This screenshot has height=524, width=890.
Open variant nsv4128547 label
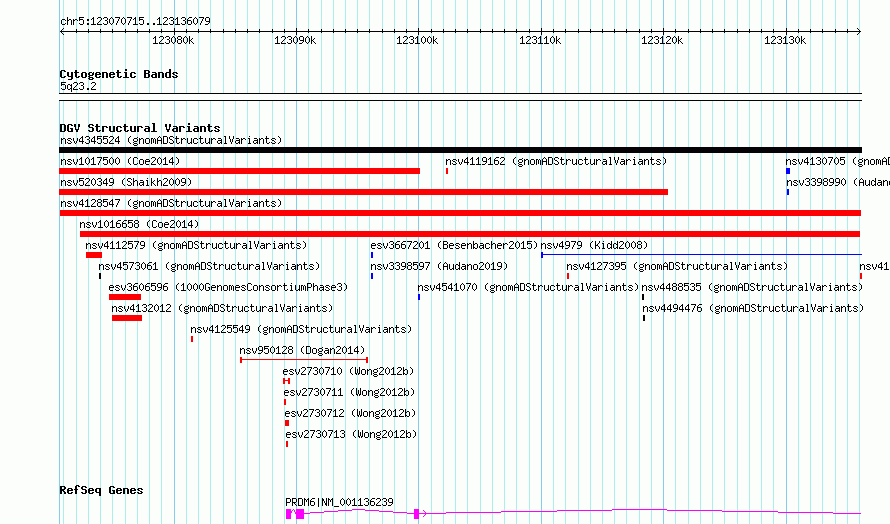pyautogui.click(x=171, y=203)
